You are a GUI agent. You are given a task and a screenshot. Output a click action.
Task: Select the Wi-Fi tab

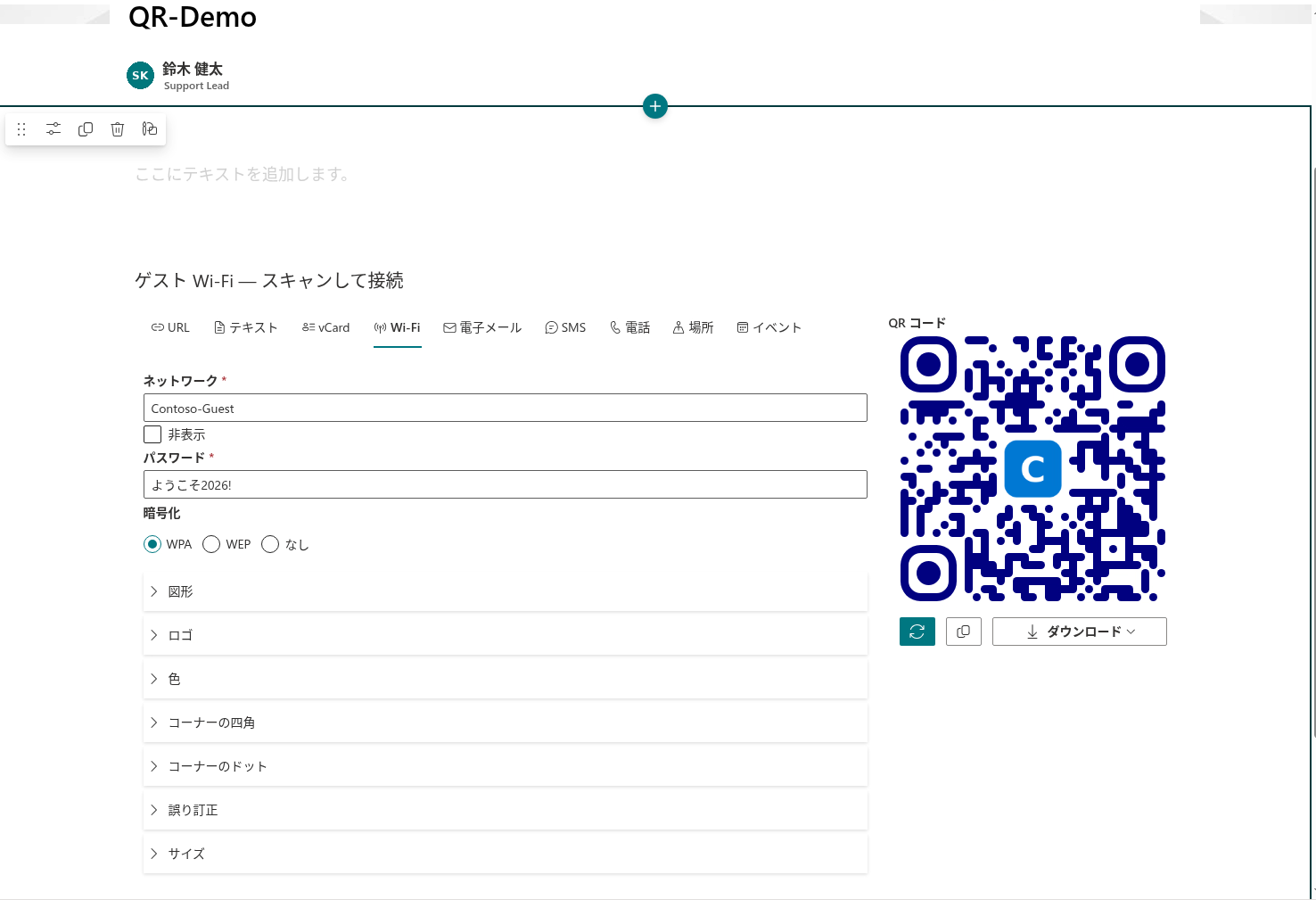tap(397, 327)
